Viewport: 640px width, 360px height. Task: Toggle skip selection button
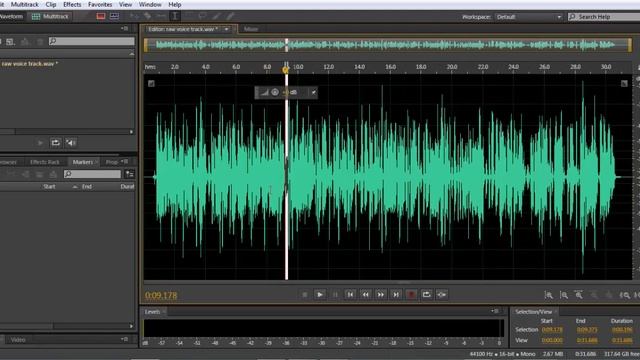click(442, 294)
